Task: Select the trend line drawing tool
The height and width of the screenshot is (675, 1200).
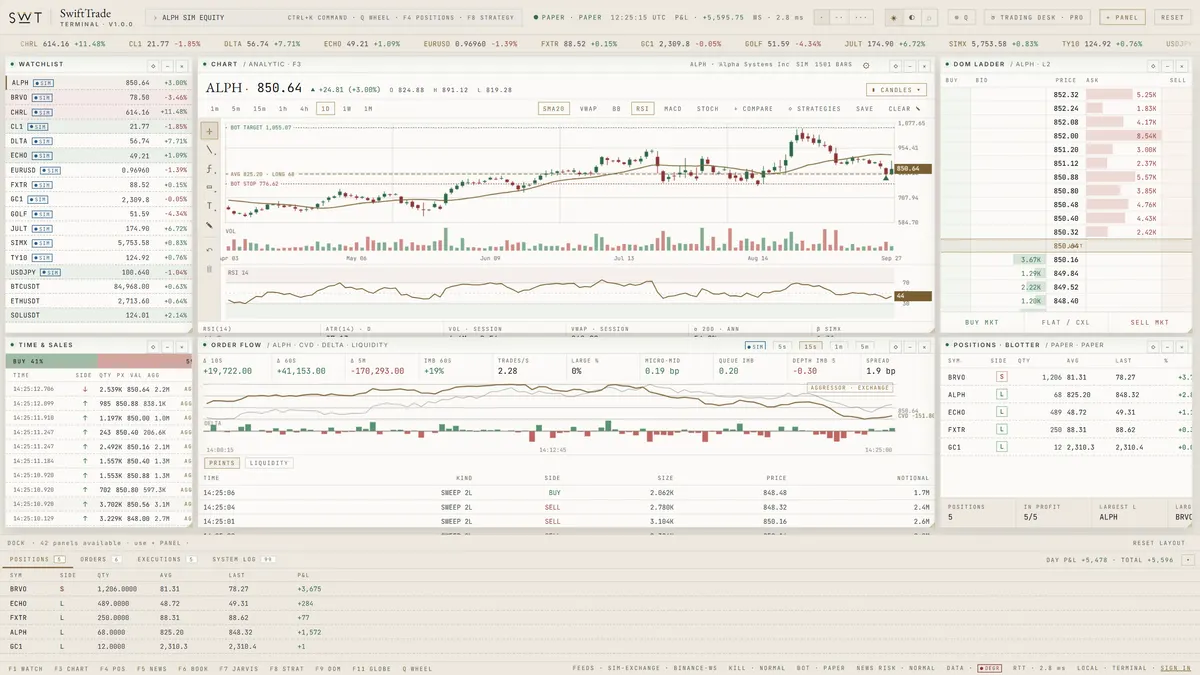Action: coord(210,150)
